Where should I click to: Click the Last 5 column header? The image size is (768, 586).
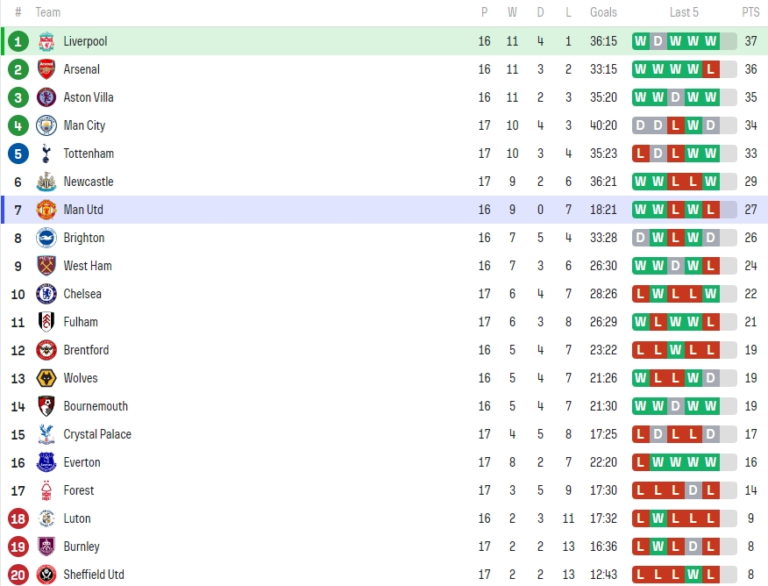684,12
